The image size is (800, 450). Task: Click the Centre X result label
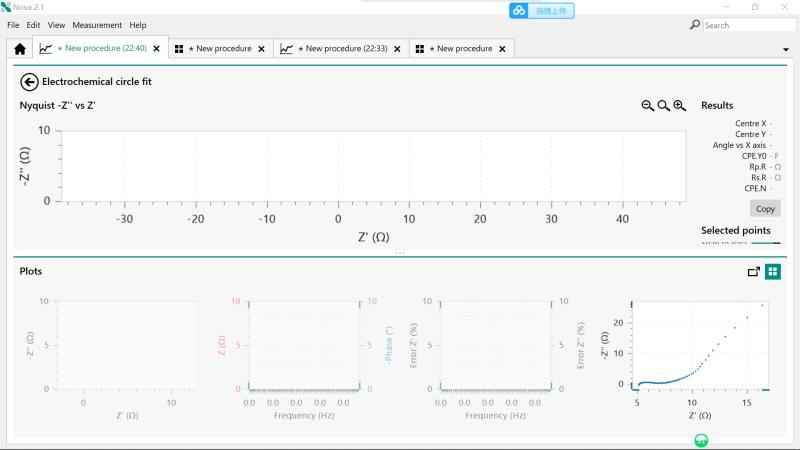pyautogui.click(x=751, y=123)
